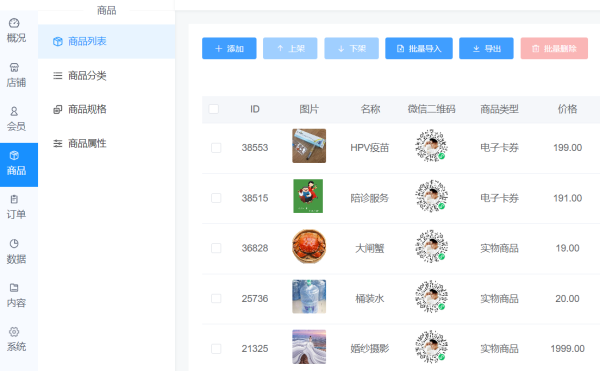Open the 商品分类 submenu item
This screenshot has width=600, height=371.
pos(106,75)
